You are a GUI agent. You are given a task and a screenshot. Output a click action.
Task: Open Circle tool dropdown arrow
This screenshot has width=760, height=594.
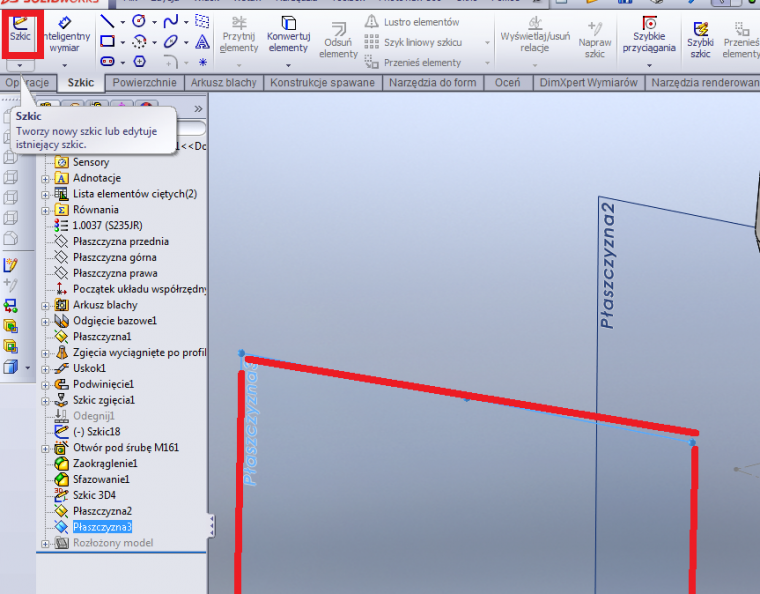[x=155, y=22]
